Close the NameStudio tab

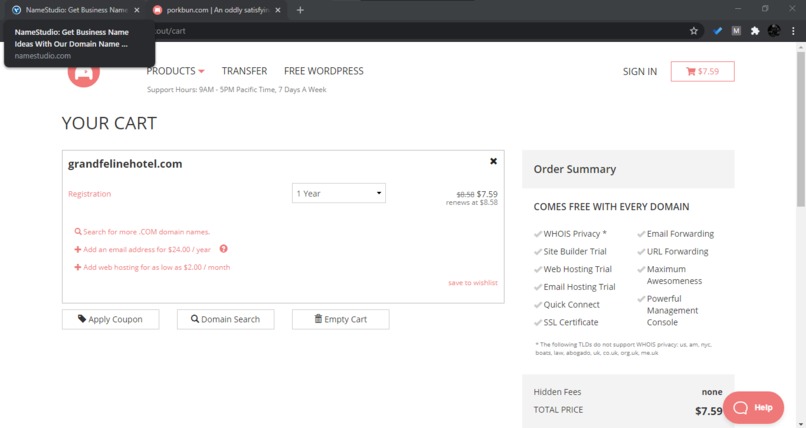click(x=137, y=10)
